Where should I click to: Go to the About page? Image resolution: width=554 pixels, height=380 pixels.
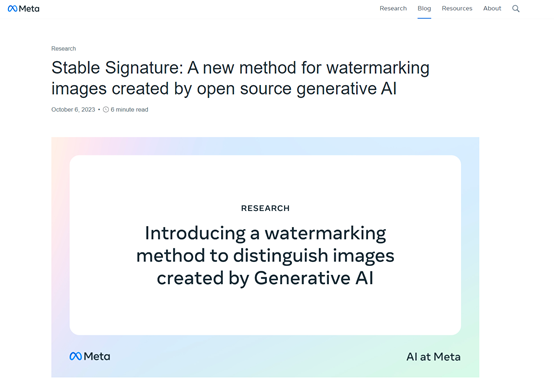pos(492,8)
